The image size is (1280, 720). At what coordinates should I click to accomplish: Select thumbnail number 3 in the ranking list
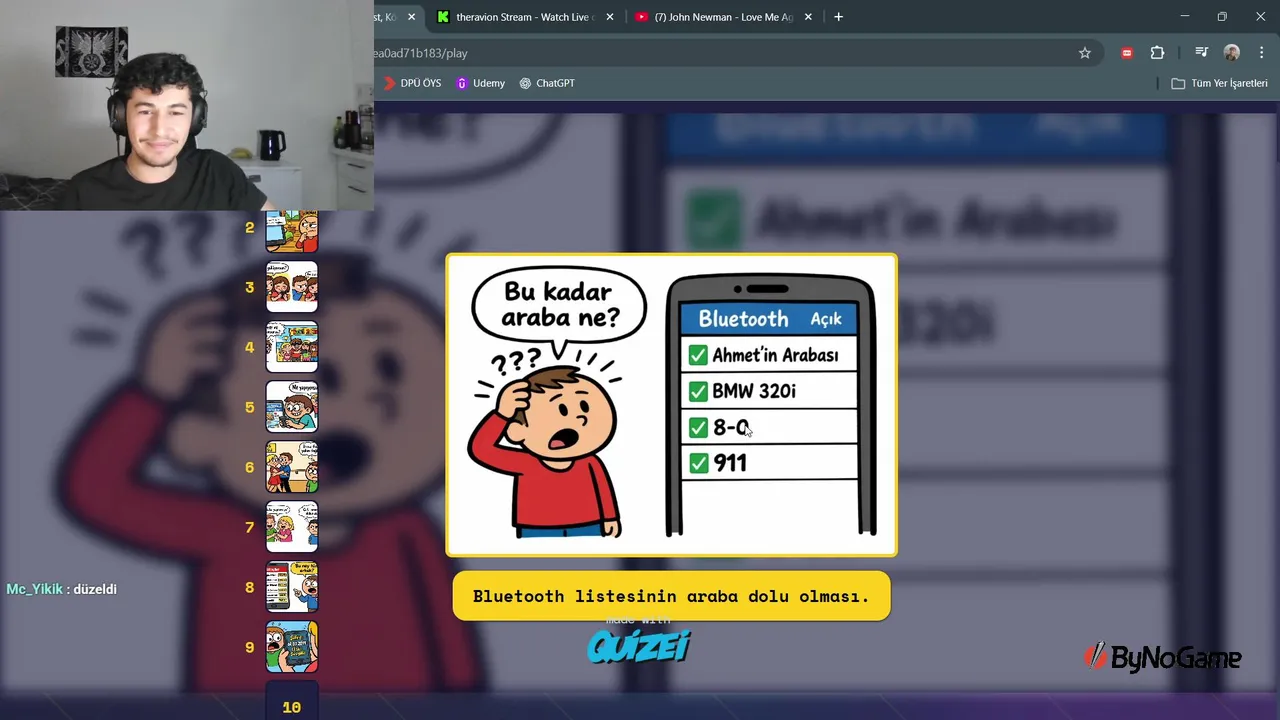[291, 287]
